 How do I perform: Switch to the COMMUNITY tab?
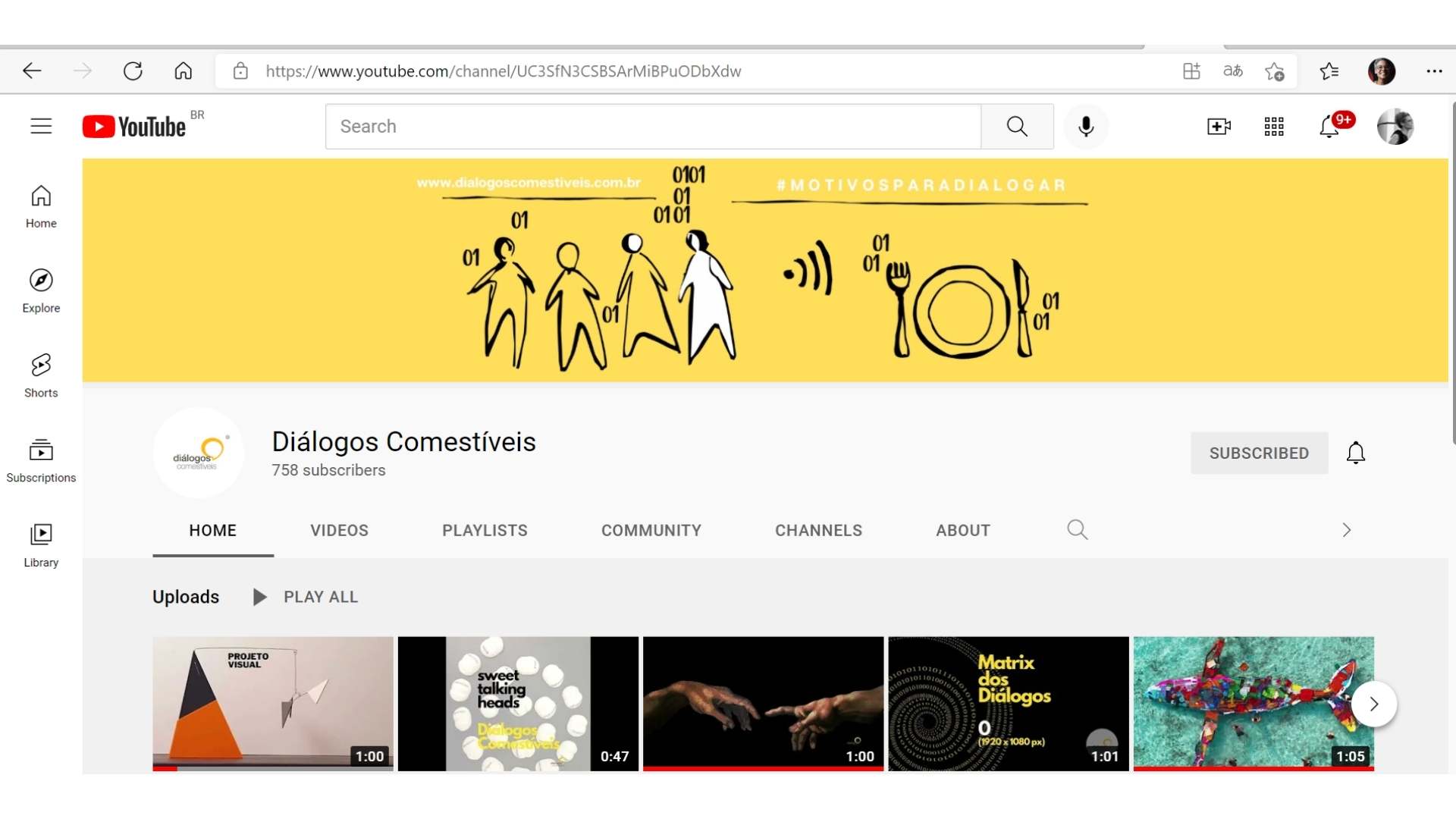(x=651, y=531)
